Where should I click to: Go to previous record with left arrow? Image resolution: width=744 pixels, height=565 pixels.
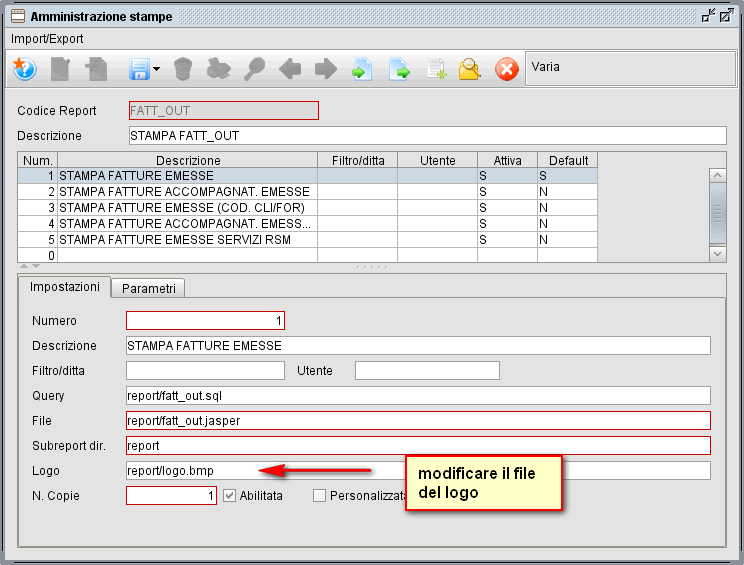[x=290, y=69]
